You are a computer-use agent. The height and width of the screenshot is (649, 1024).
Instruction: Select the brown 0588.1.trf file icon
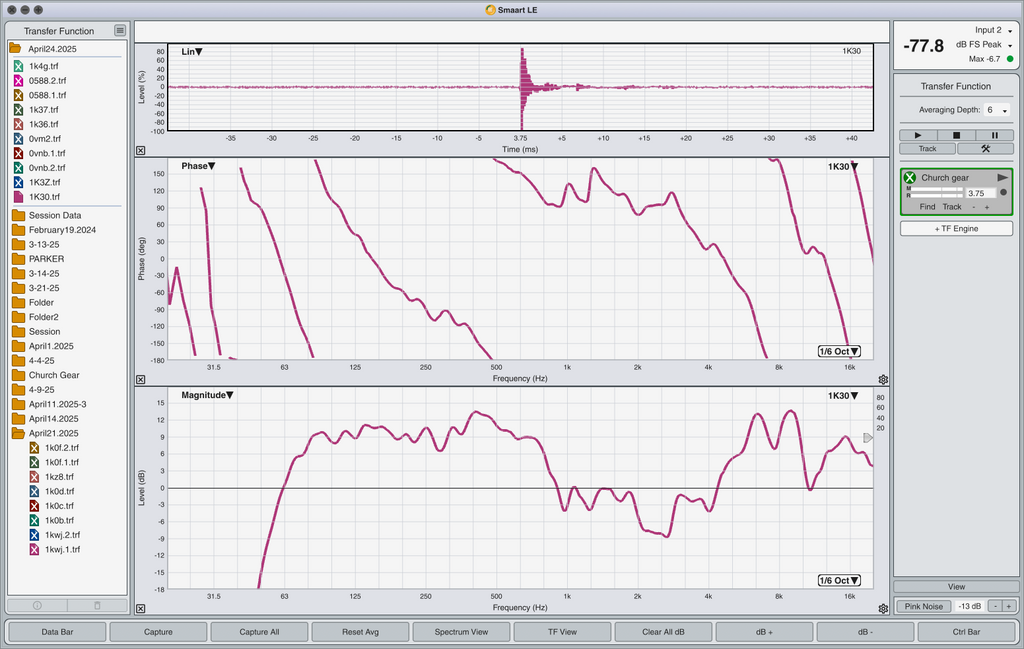coord(18,95)
